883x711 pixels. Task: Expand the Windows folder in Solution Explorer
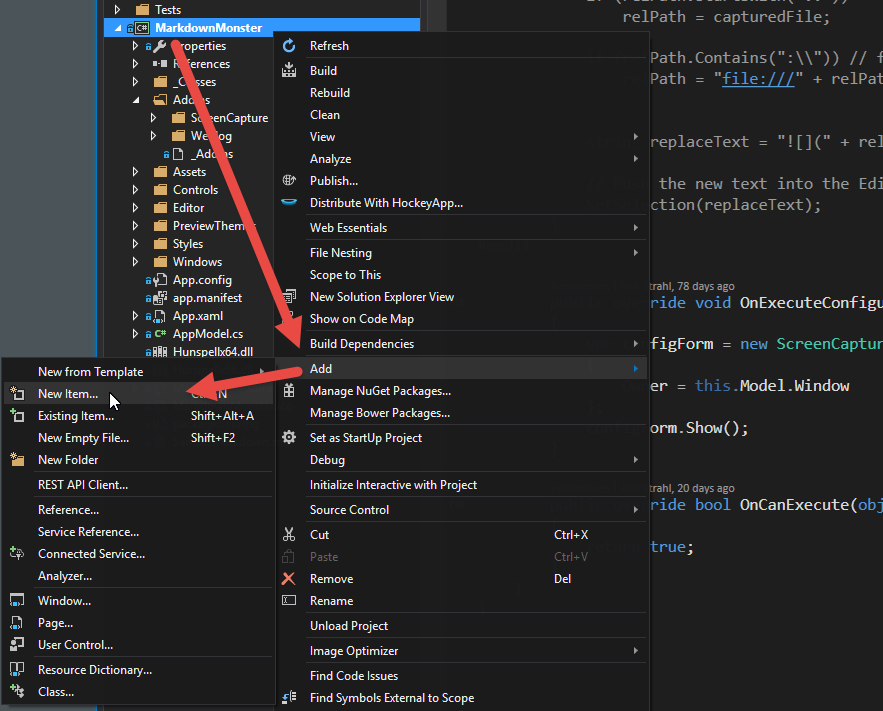tap(134, 261)
